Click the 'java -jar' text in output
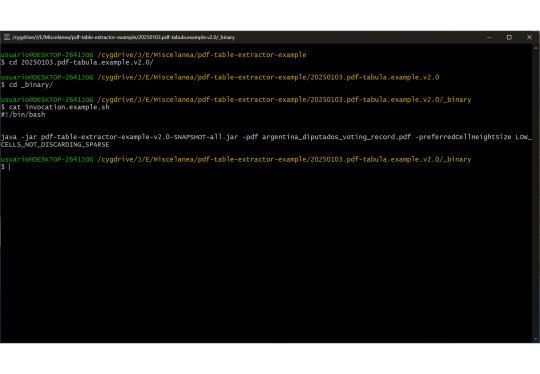The image size is (540, 374). 19,137
